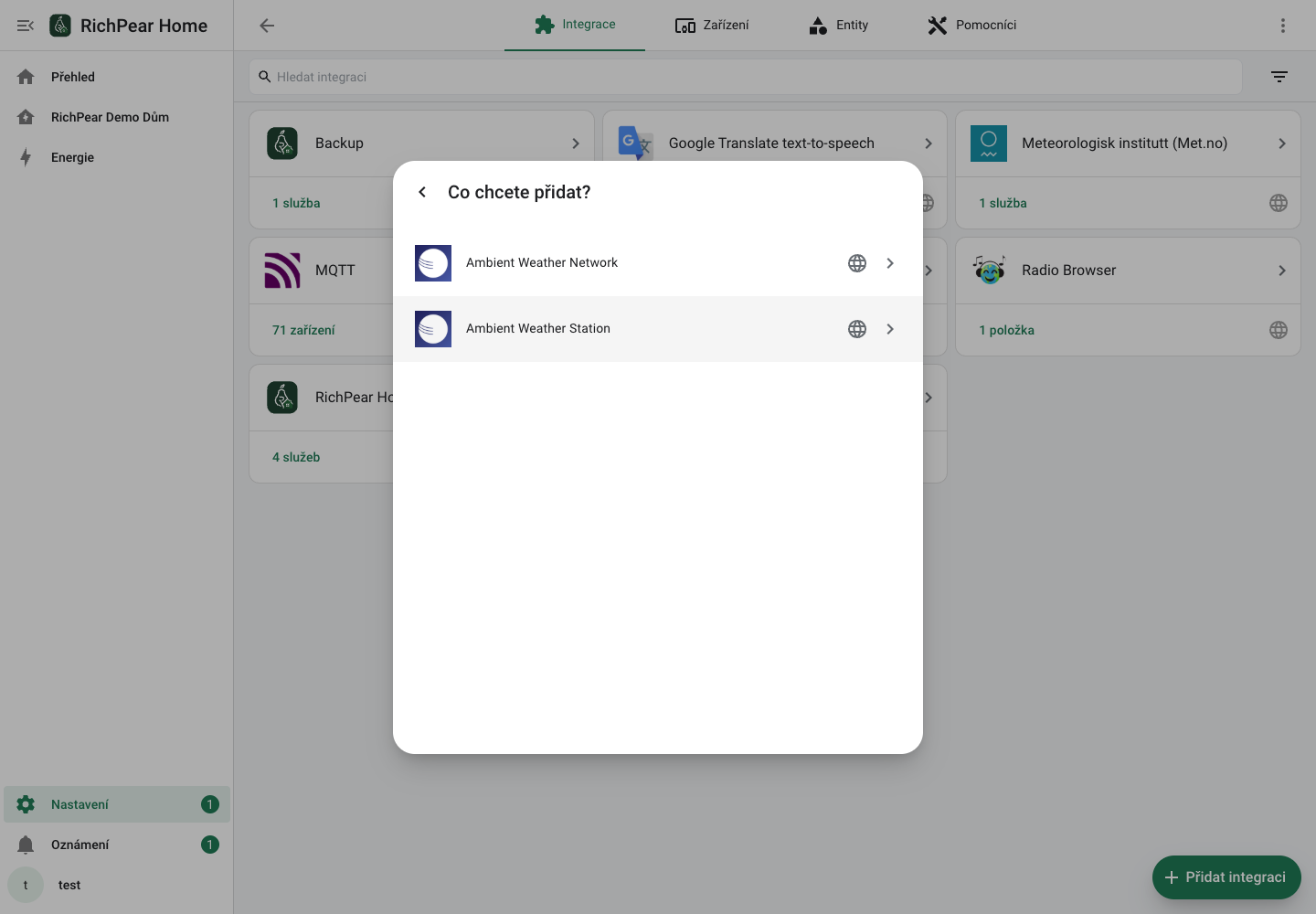Screen dimensions: 1316x914
Task: Click the Google Translate text-to-speech title
Action: tap(771, 143)
